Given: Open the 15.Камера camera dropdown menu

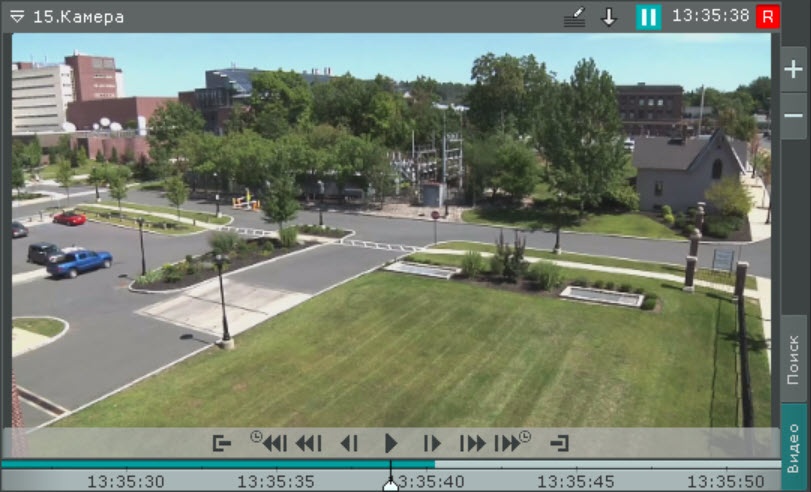Looking at the screenshot, I should tap(17, 17).
